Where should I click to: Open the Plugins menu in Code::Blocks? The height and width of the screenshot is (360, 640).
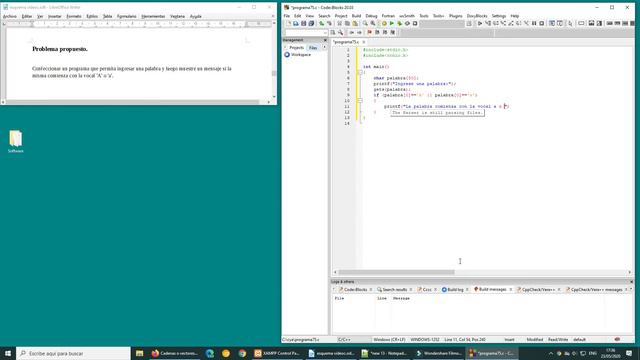pyautogui.click(x=456, y=16)
